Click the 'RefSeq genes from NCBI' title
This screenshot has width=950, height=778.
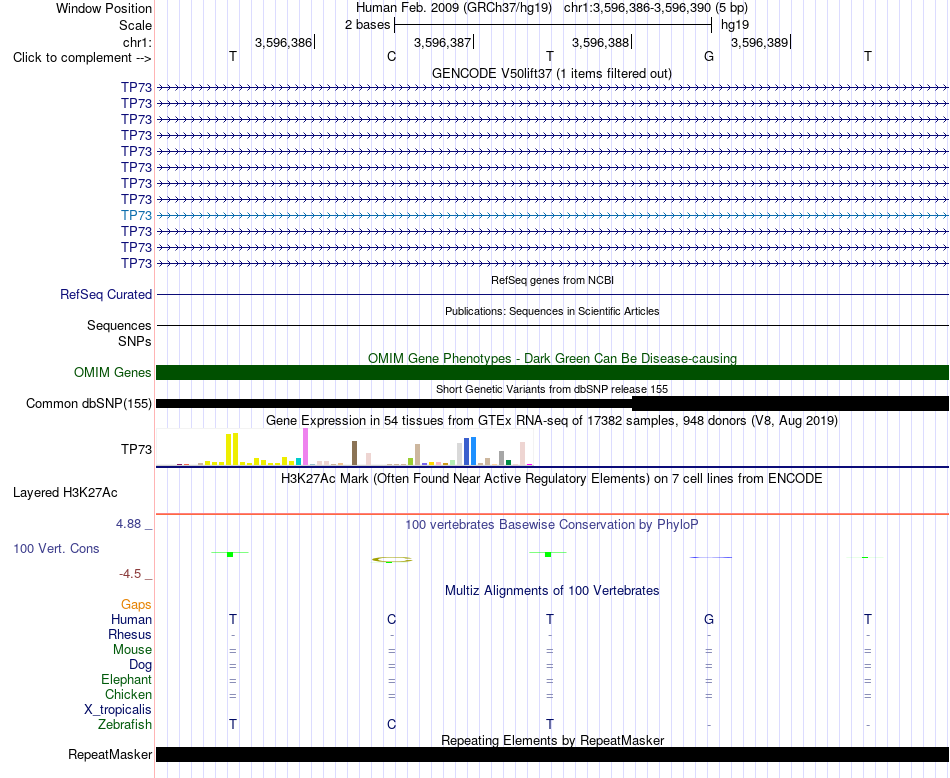click(x=552, y=280)
